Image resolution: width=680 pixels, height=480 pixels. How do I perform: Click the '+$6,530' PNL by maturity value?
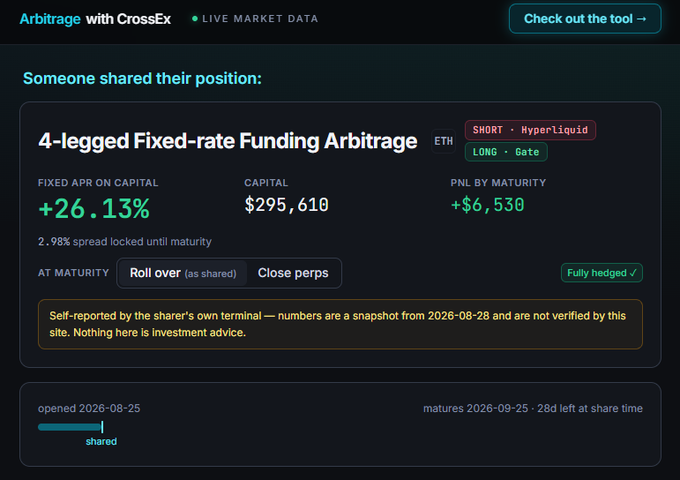tap(487, 205)
